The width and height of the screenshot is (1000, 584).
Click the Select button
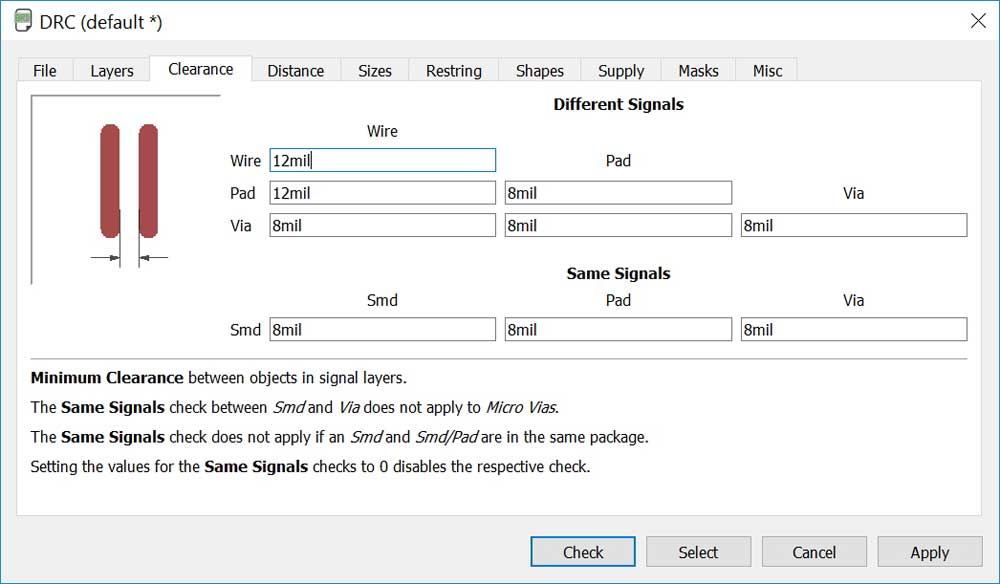point(698,551)
